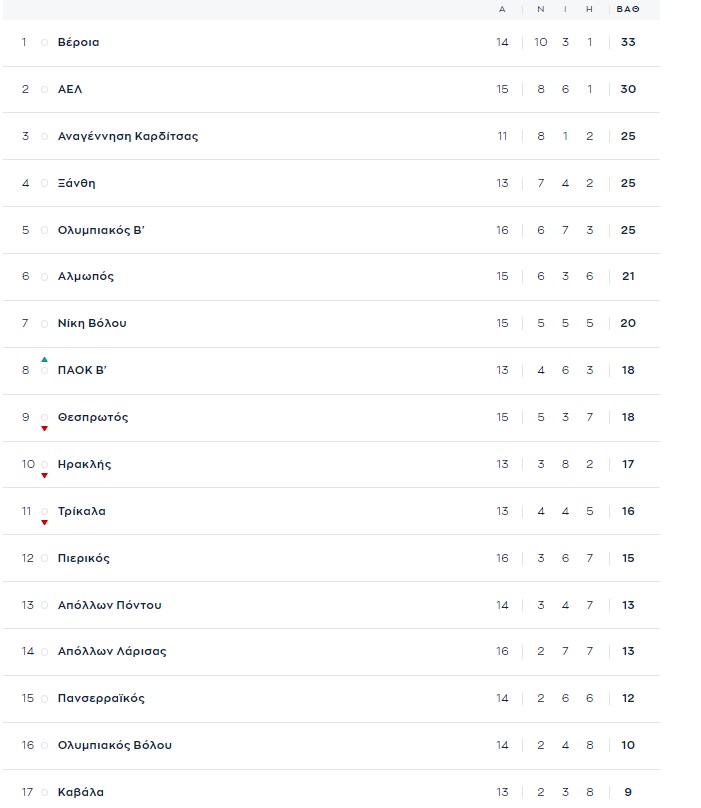Click the red down arrow beside Ηρακλής
The image size is (701, 808).
44,475
